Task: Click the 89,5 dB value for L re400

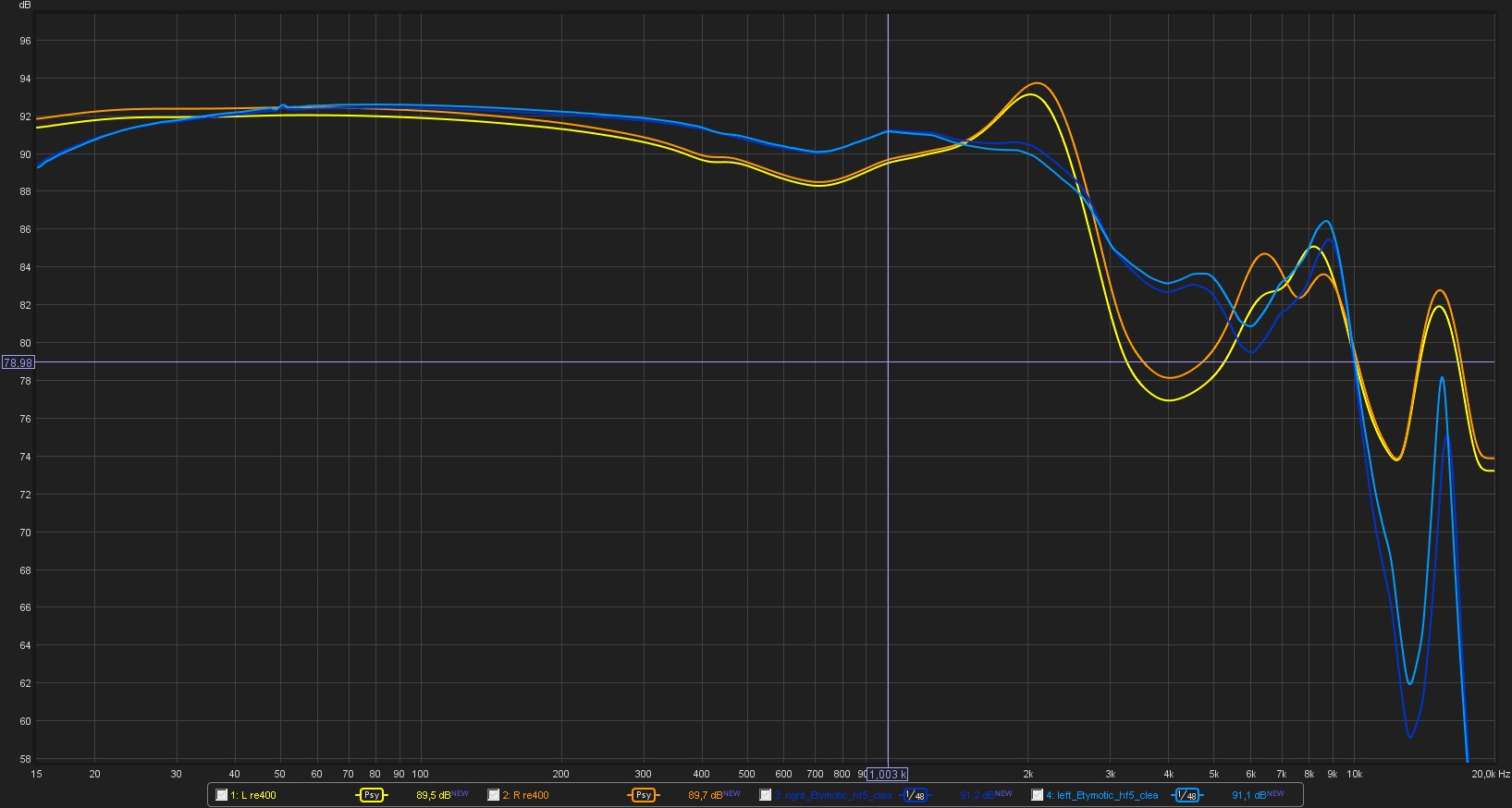Action: (433, 795)
